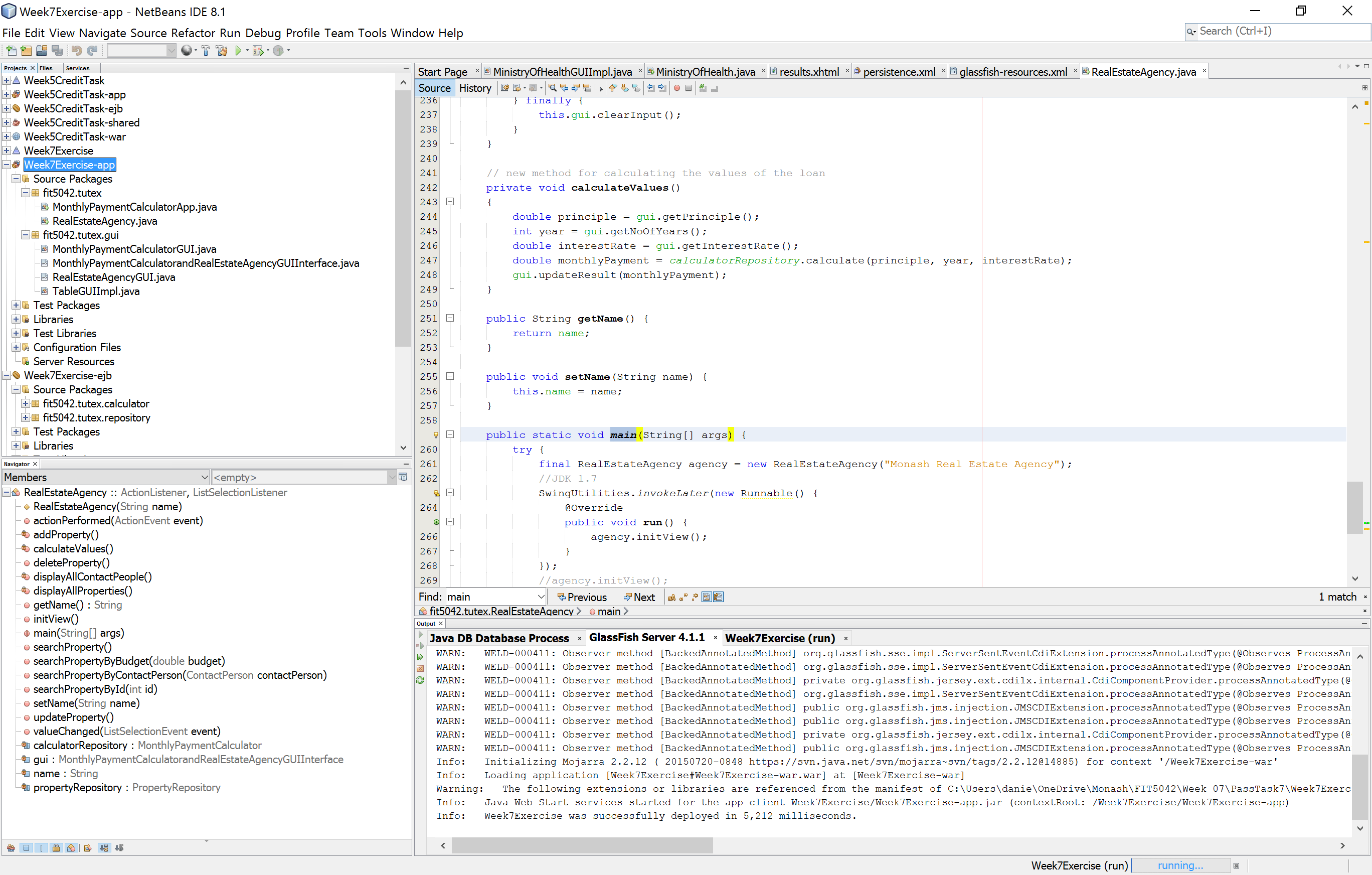
Task: Toggle Regular Expression option in Find bar
Action: point(695,597)
